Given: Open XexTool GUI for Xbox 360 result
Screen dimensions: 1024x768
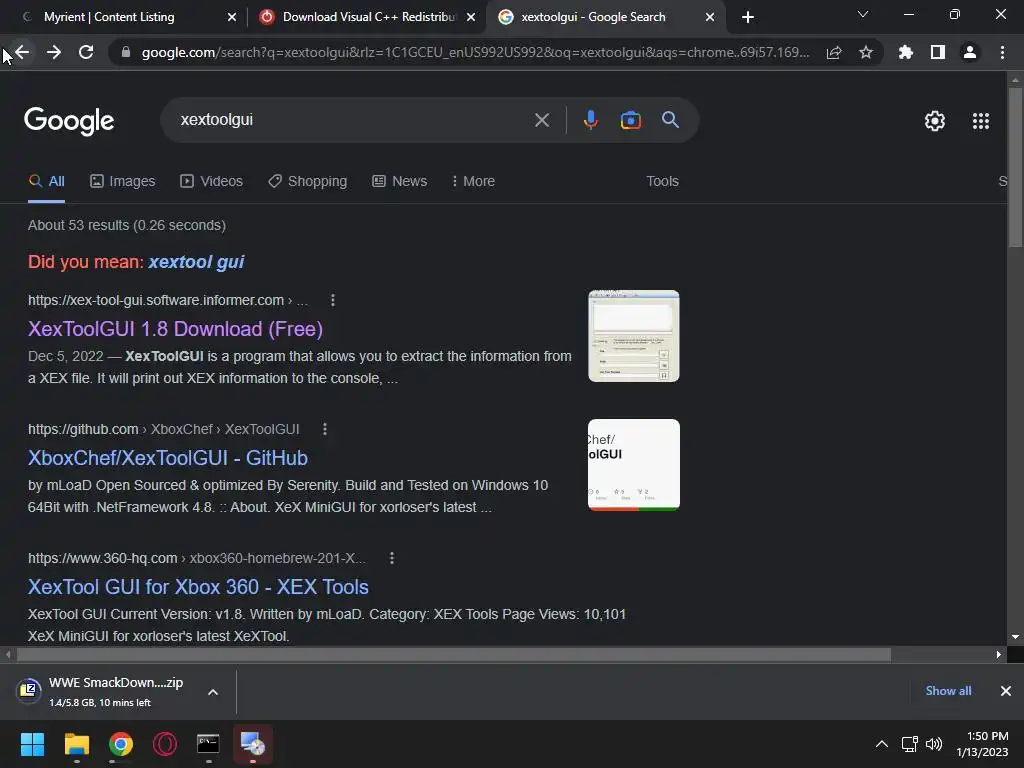Looking at the screenshot, I should pyautogui.click(x=198, y=587).
